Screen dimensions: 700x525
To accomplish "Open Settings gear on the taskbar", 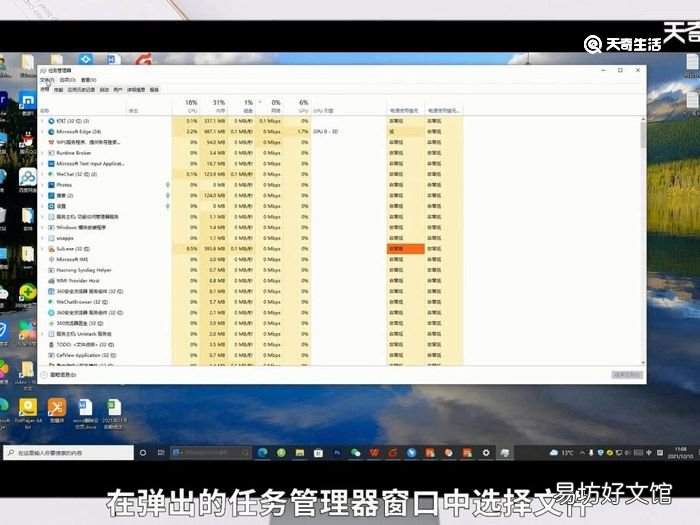I will pos(486,453).
